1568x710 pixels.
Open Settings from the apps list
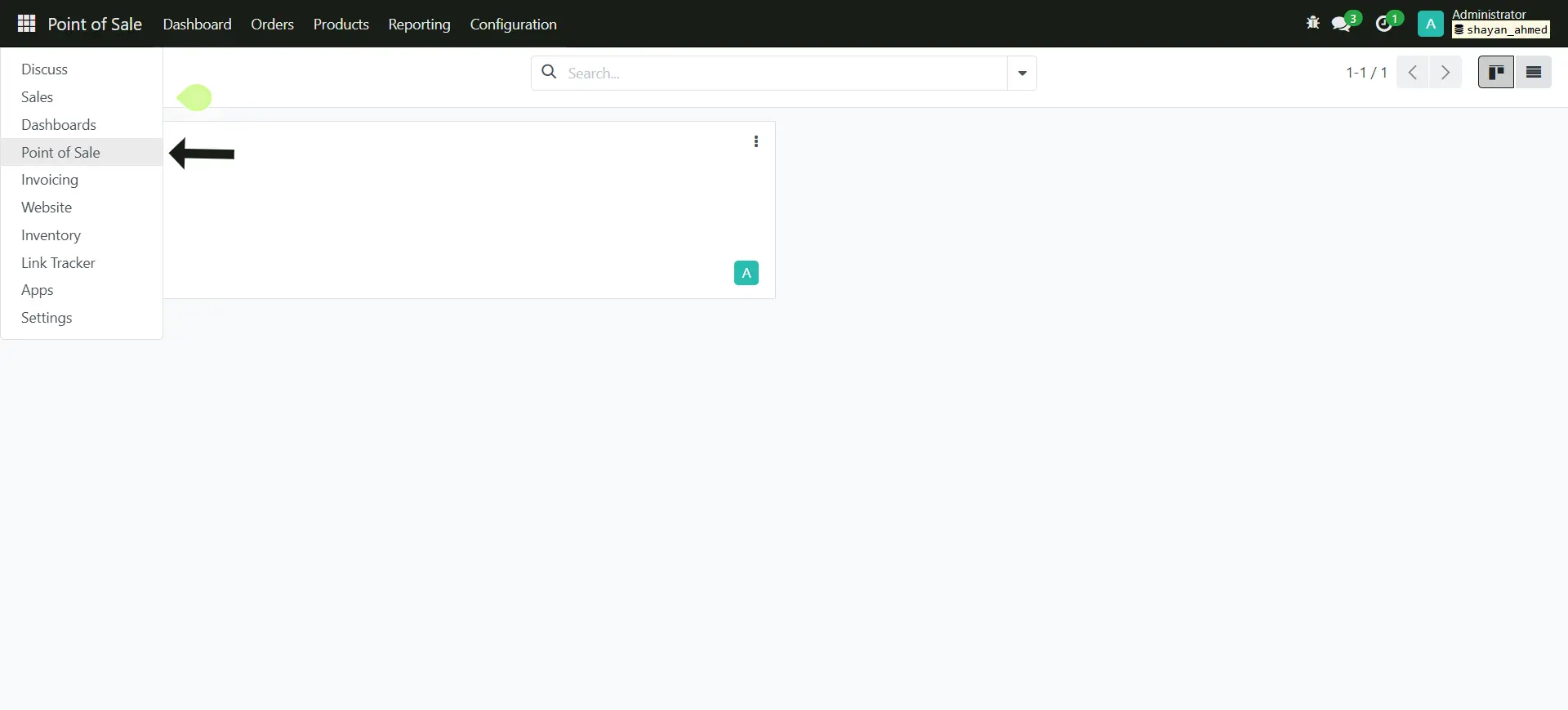[47, 318]
